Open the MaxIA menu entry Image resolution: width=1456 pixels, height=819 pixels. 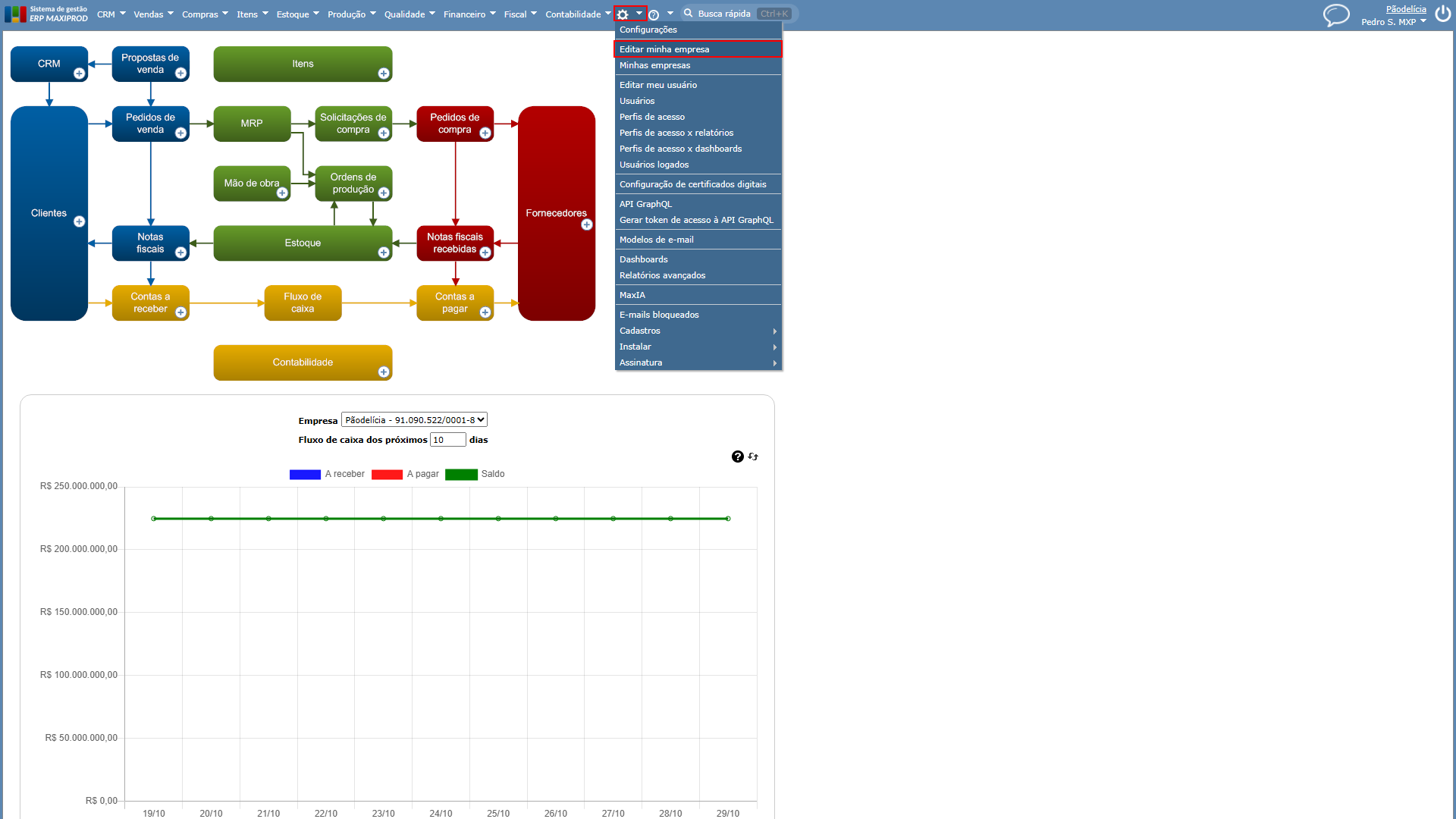[698, 295]
